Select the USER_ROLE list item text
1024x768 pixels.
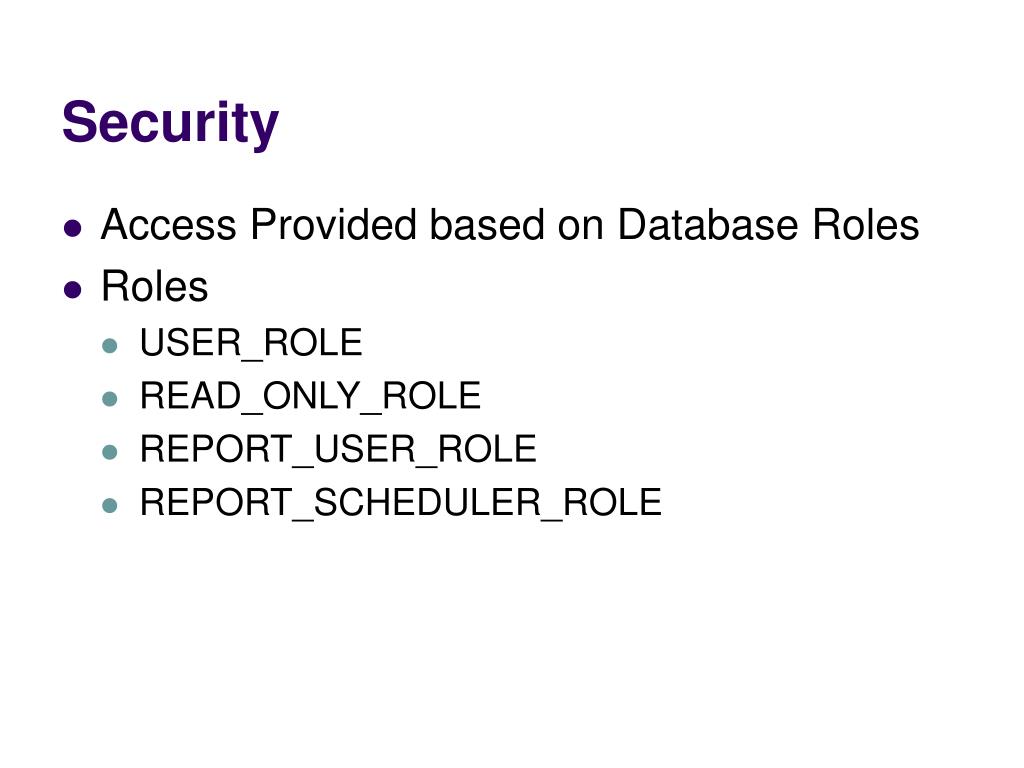[x=251, y=344]
